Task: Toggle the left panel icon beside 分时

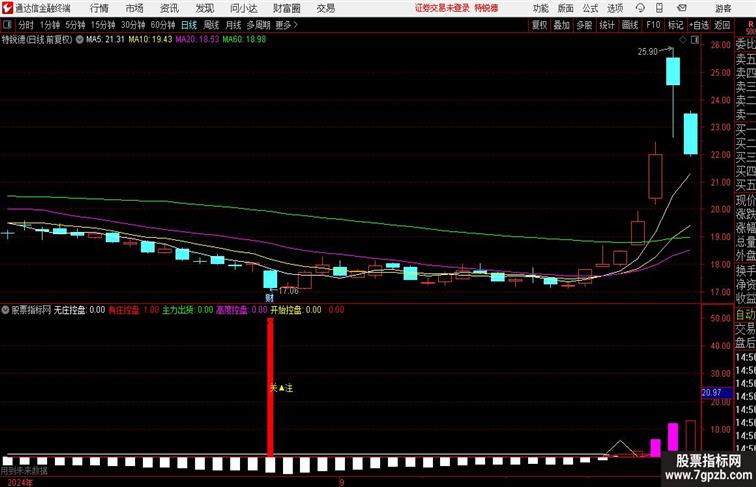Action: 7,25
